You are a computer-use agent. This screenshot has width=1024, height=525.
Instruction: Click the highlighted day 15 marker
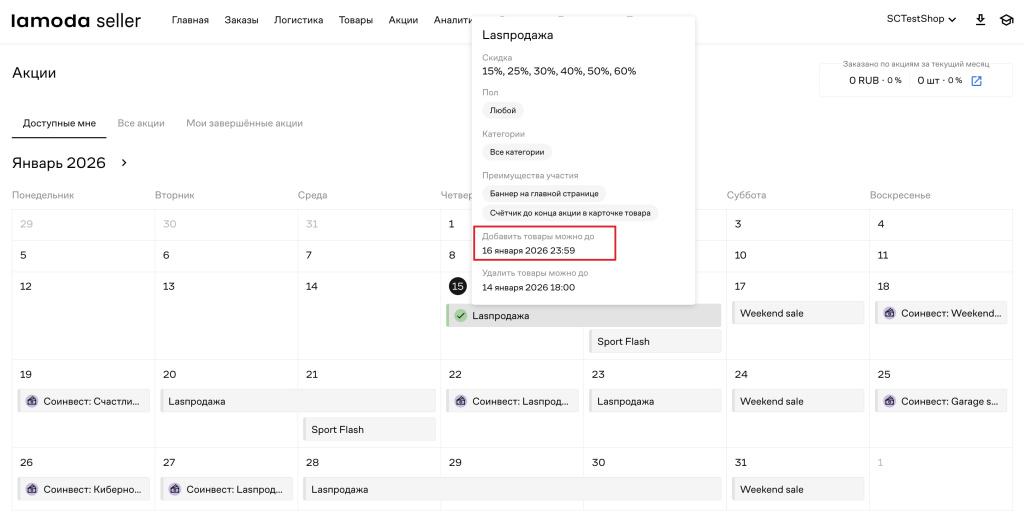457,286
